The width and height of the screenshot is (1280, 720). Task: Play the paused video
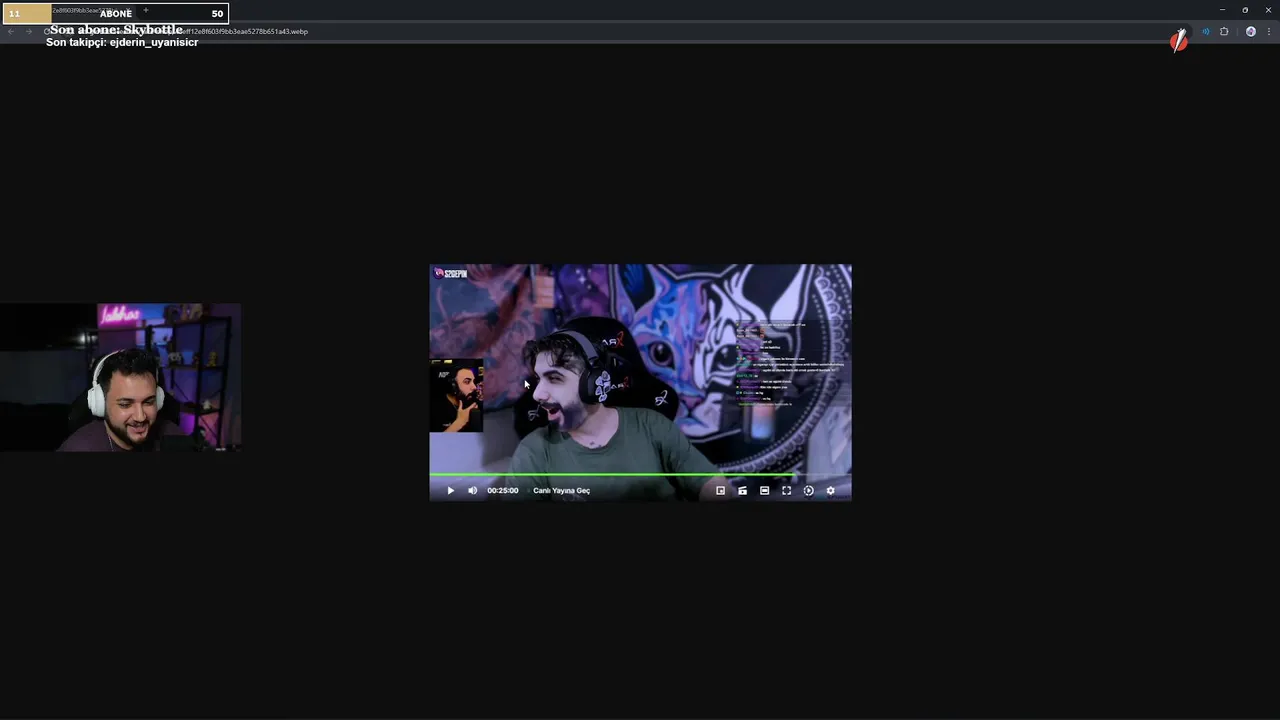coord(450,491)
